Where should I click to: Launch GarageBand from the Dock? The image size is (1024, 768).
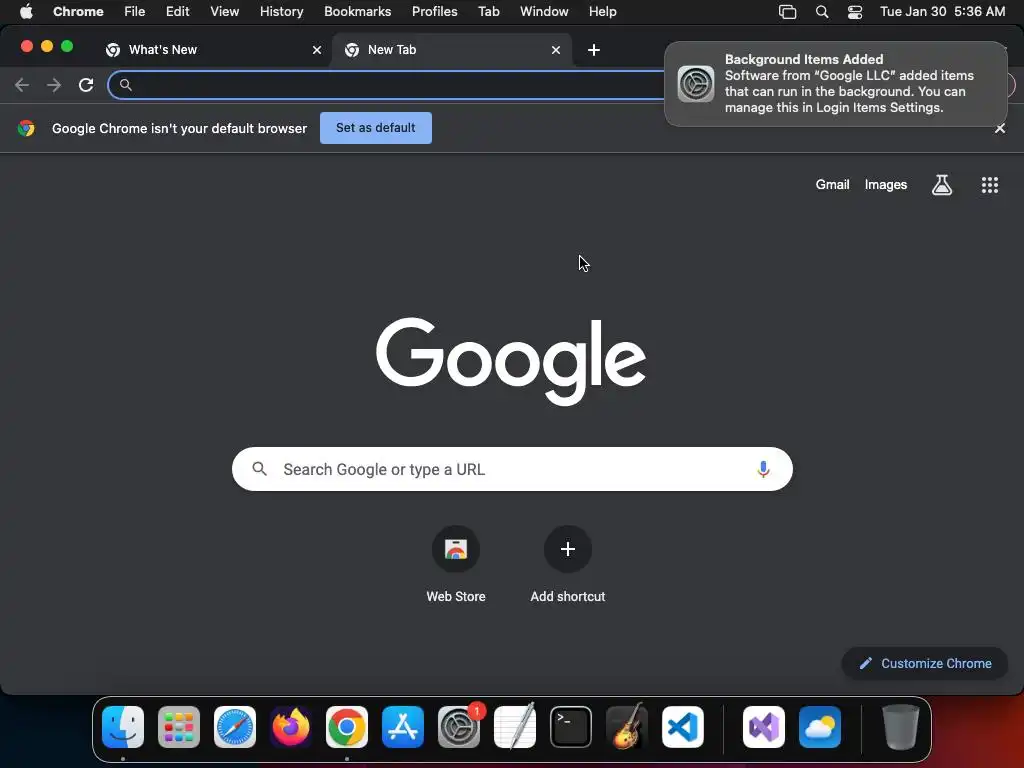(627, 727)
